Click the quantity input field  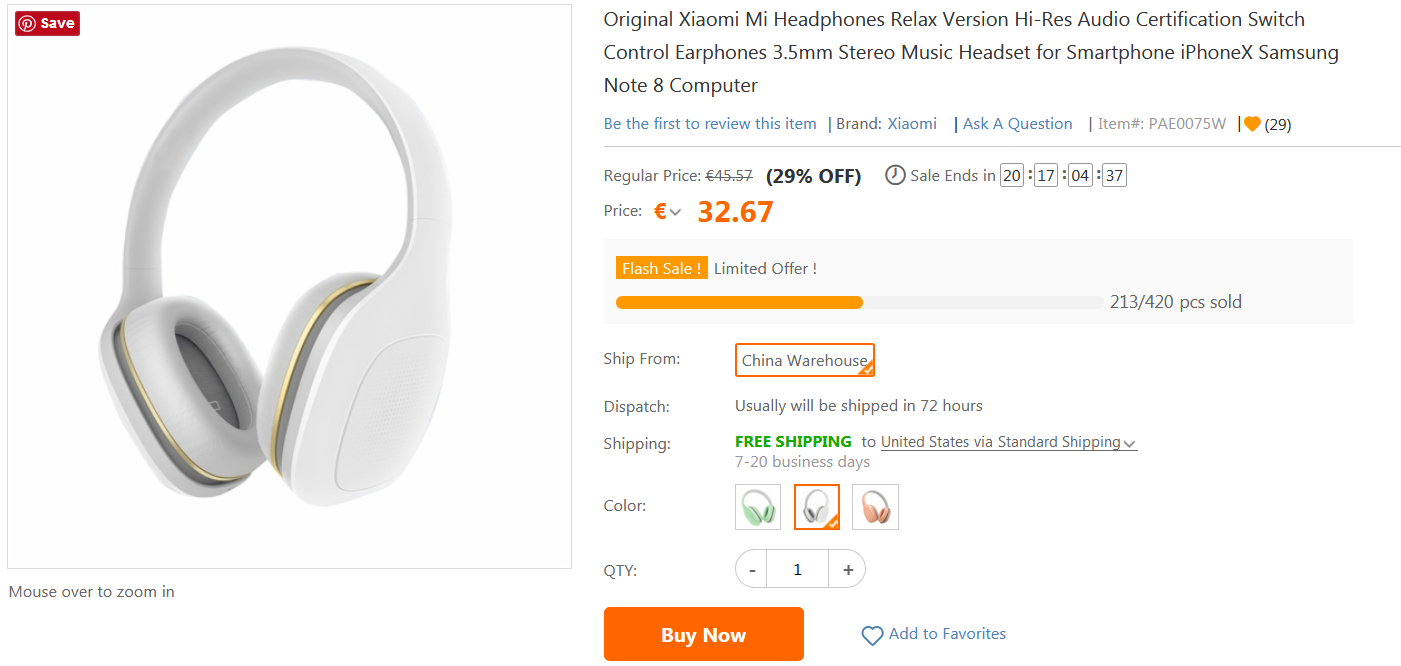click(x=797, y=569)
